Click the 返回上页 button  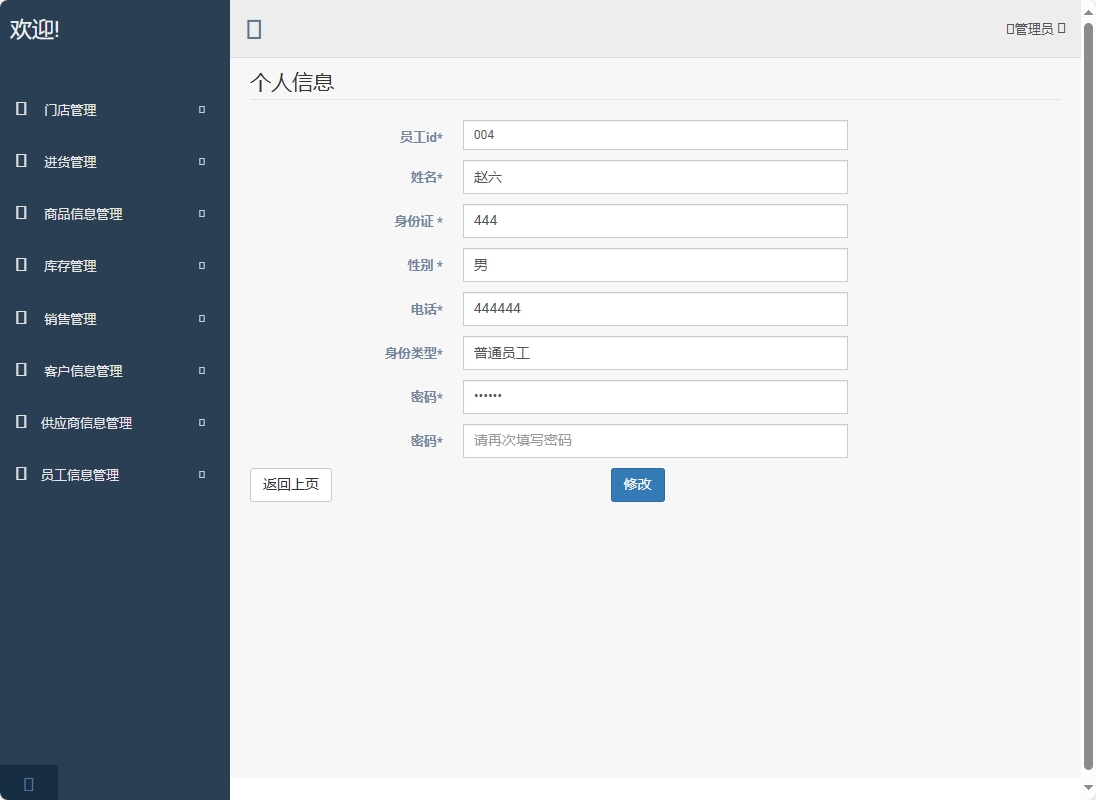290,484
